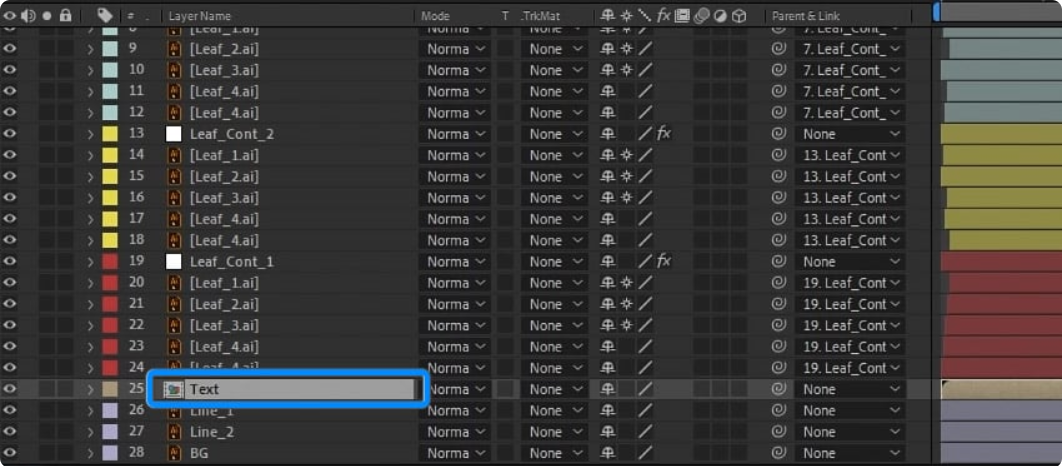Select the Line_2 layer name
This screenshot has width=1063, height=466.
point(212,431)
